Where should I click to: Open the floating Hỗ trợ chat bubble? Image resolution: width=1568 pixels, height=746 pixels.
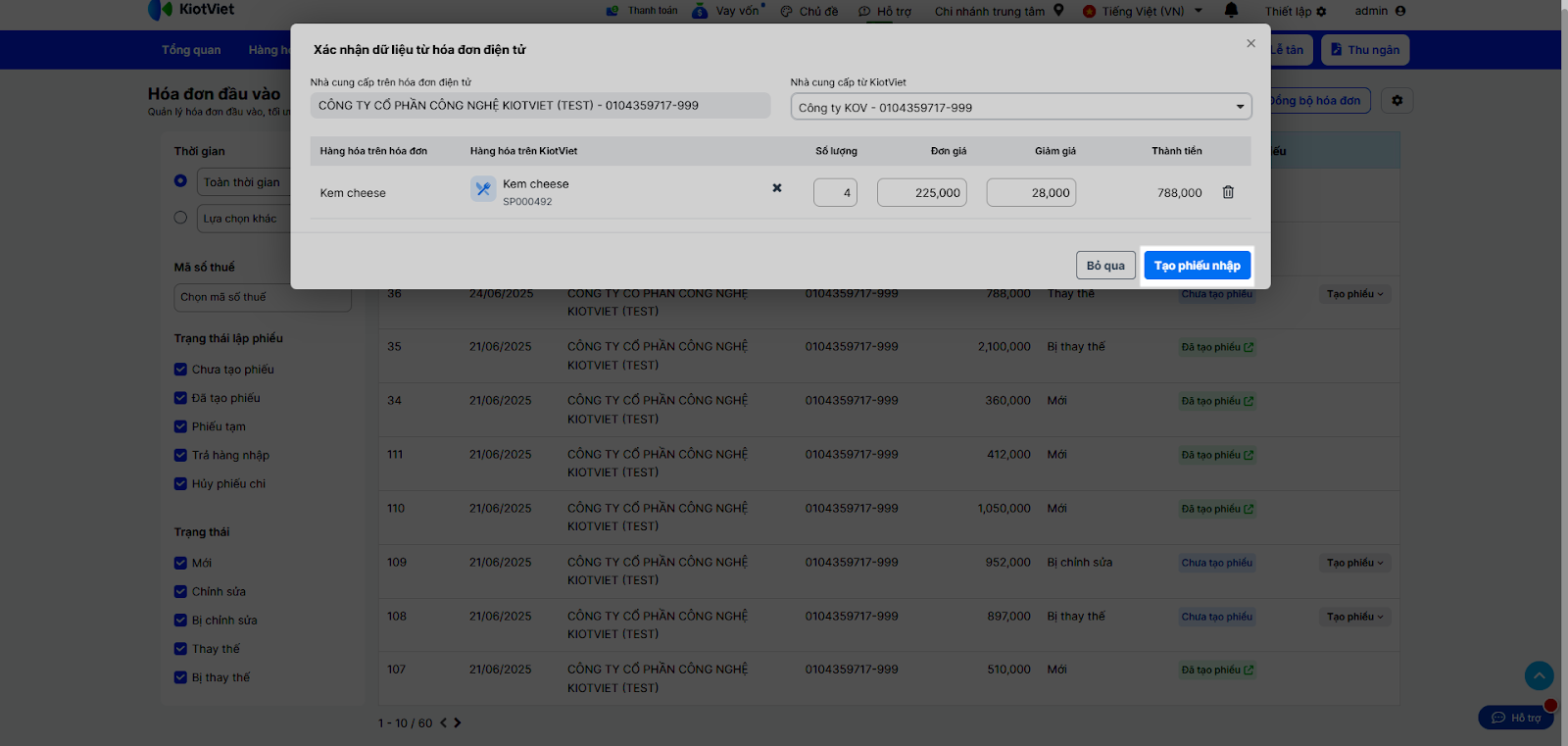1516,718
